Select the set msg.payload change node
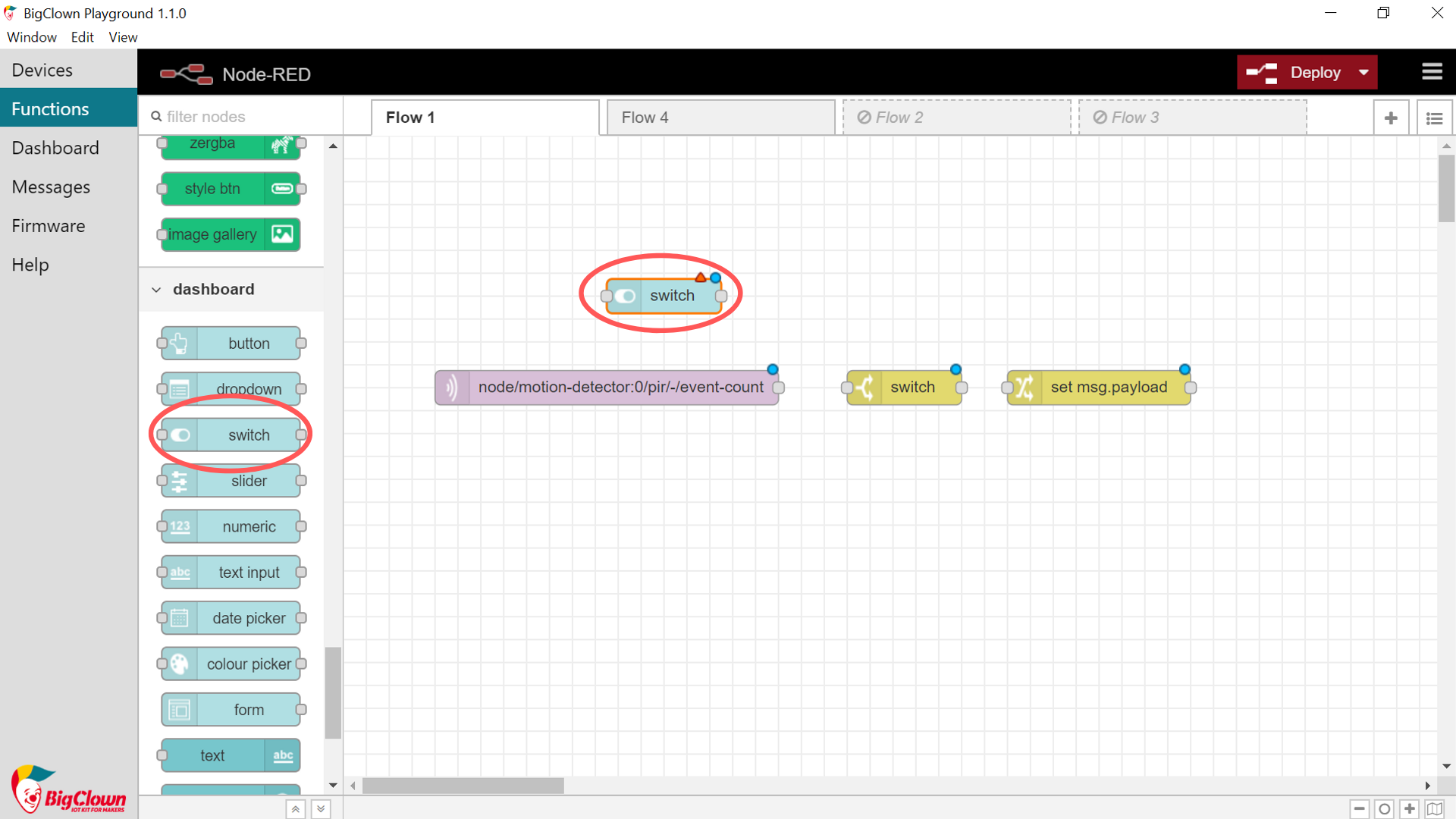1456x819 pixels. click(x=1099, y=388)
